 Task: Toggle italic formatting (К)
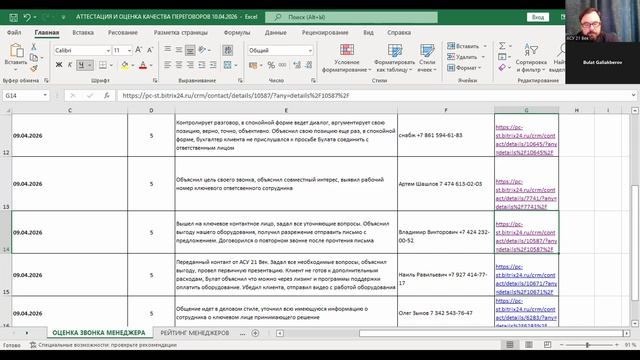[70, 65]
